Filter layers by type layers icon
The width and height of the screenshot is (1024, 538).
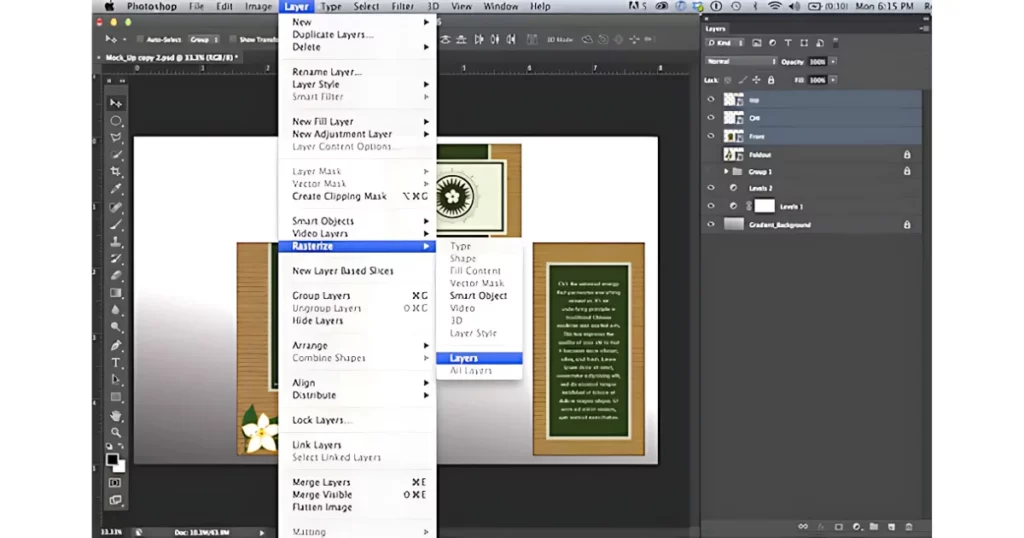pos(788,43)
